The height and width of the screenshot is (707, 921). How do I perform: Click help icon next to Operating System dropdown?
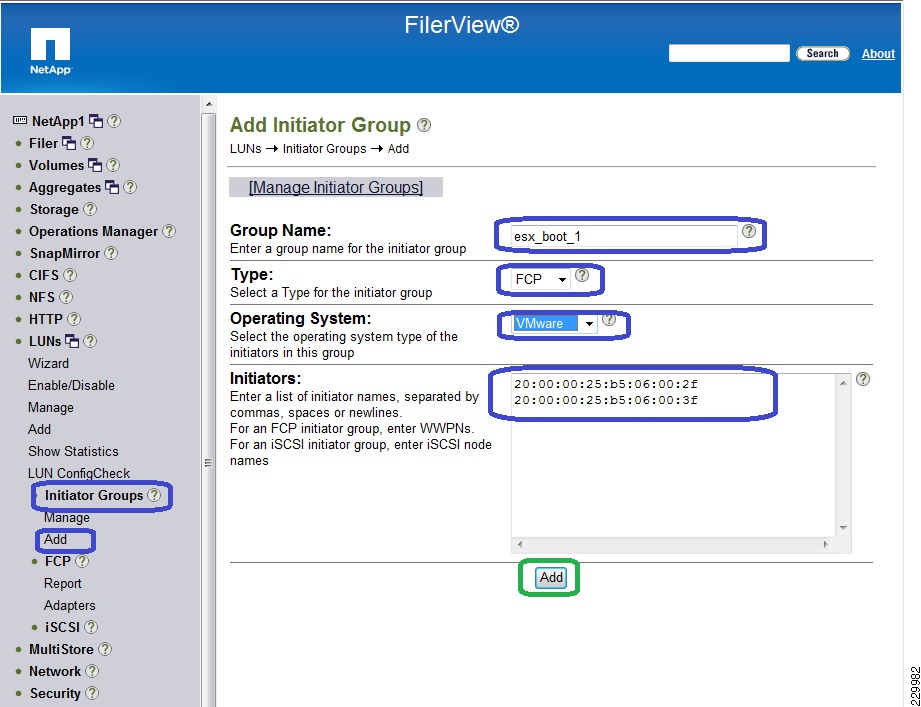609,319
